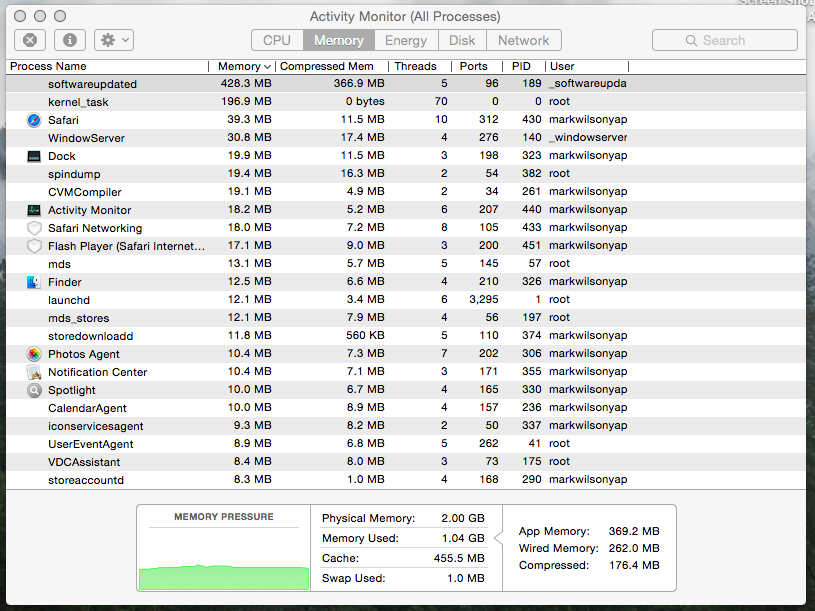Click the Notification Center process icon
Viewport: 815px width, 611px height.
point(34,372)
